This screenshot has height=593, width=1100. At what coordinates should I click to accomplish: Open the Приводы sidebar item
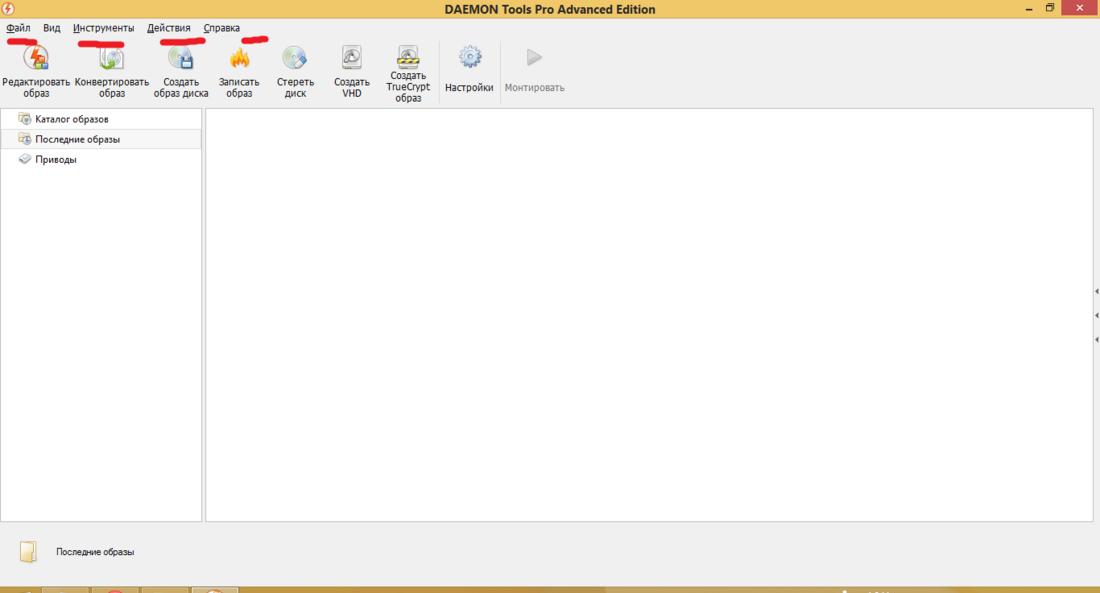tap(55, 159)
